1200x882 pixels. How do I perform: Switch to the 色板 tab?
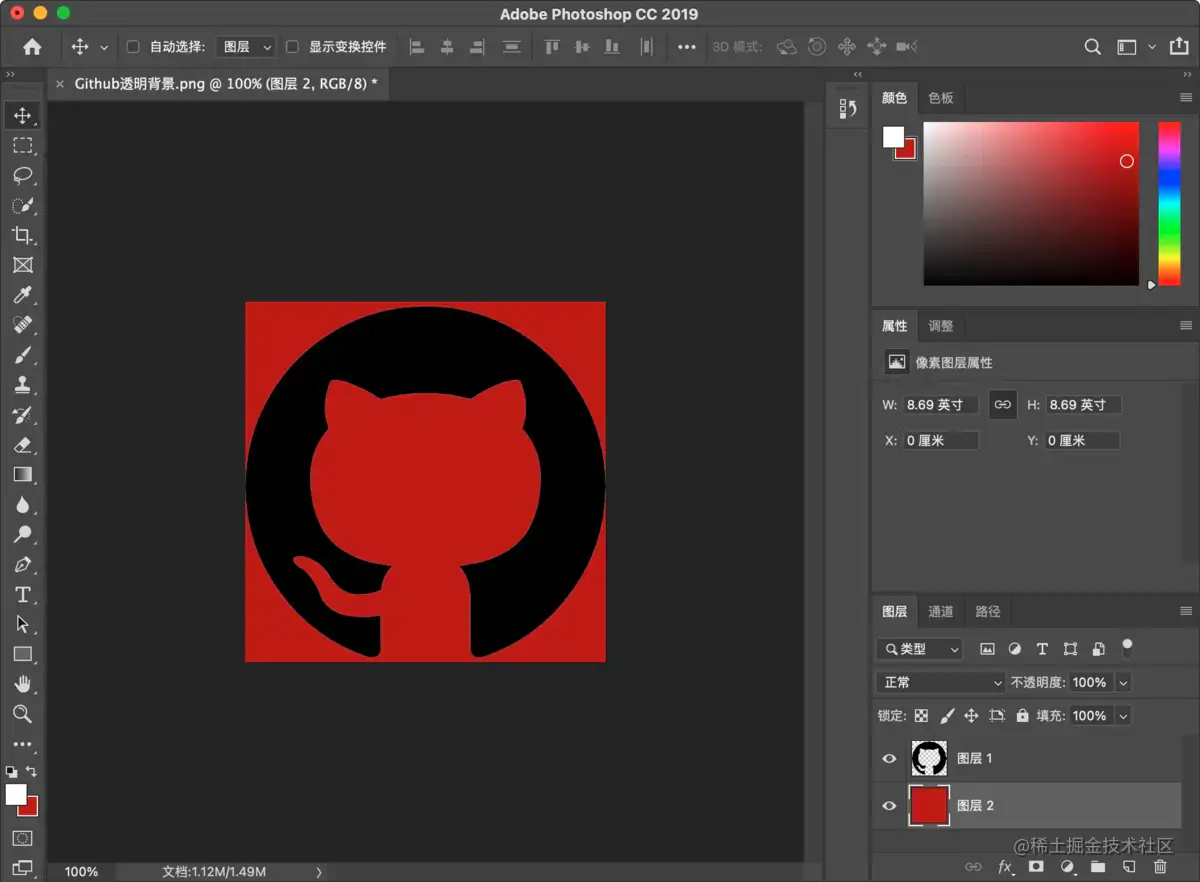pos(940,98)
